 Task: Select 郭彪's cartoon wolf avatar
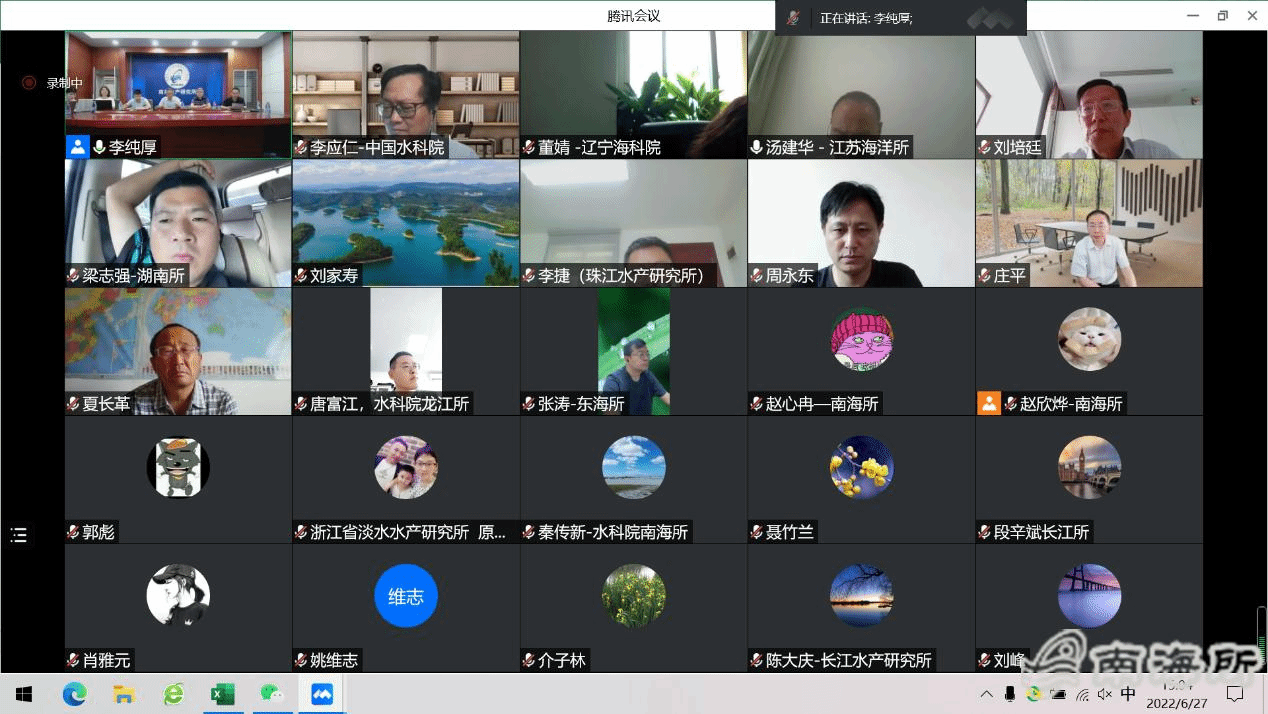pos(178,468)
